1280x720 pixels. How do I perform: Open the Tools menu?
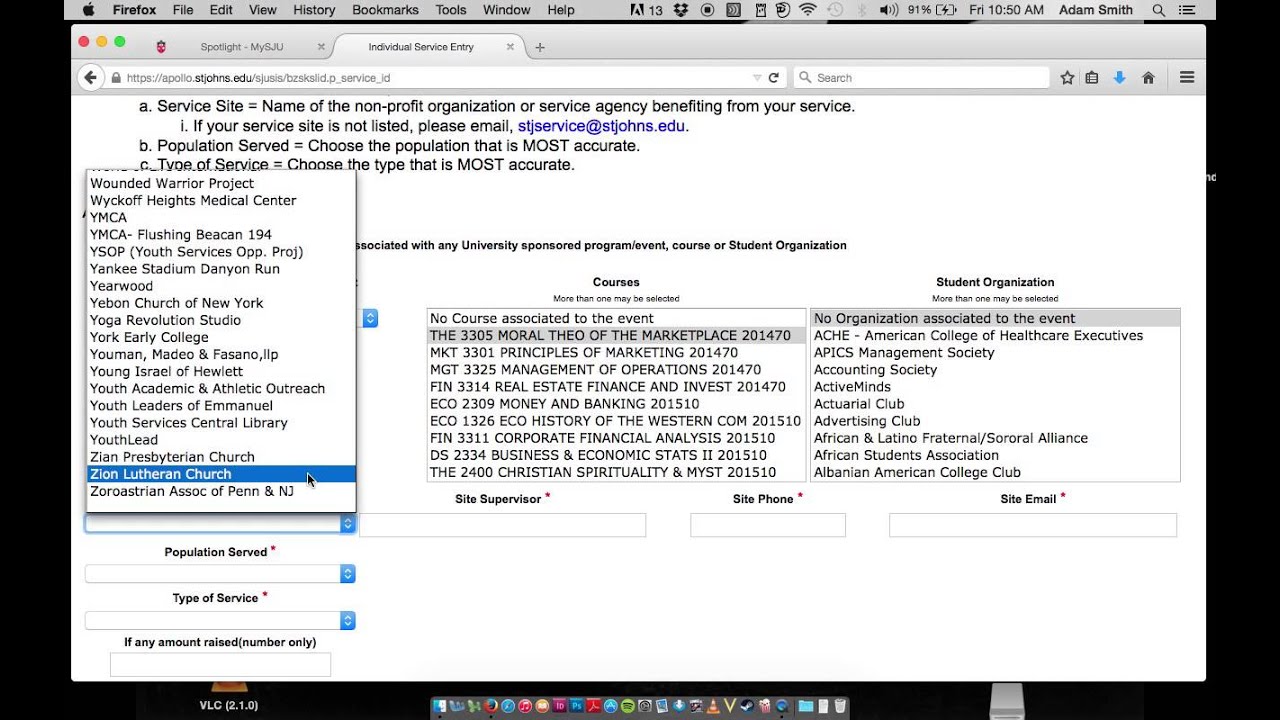pyautogui.click(x=451, y=10)
